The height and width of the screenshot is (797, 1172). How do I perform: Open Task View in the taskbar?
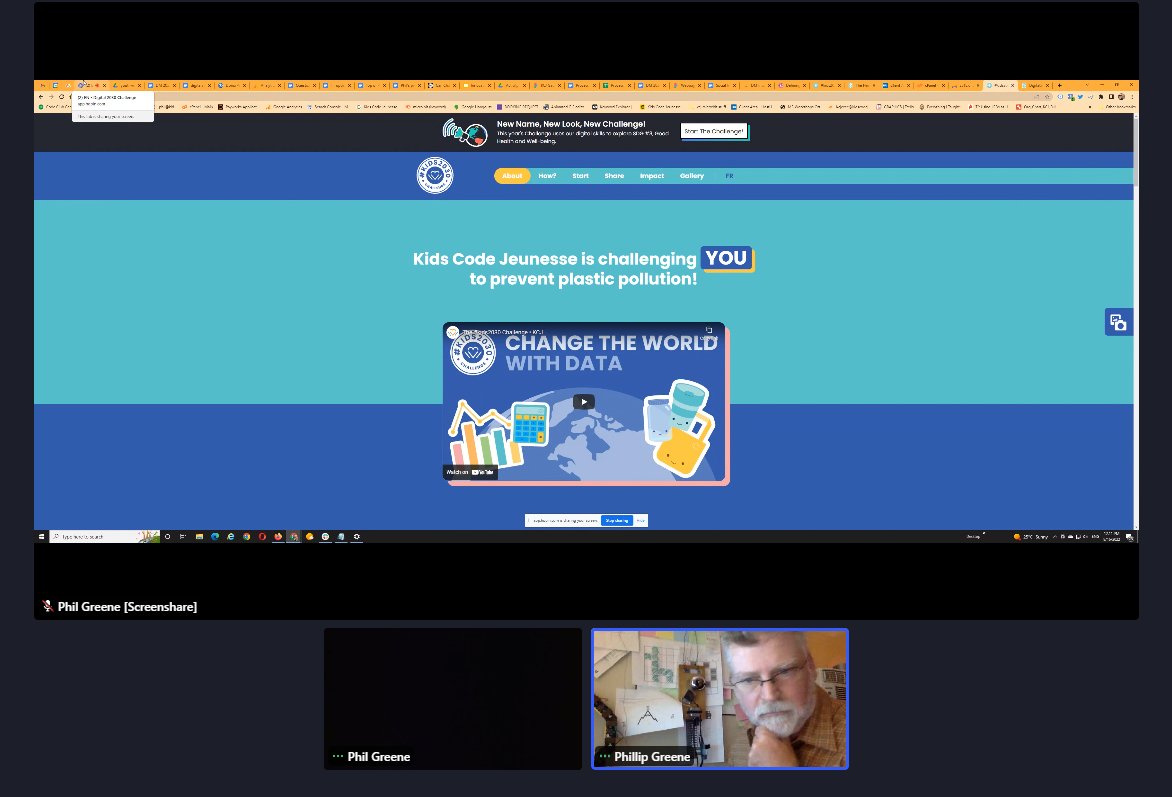183,536
